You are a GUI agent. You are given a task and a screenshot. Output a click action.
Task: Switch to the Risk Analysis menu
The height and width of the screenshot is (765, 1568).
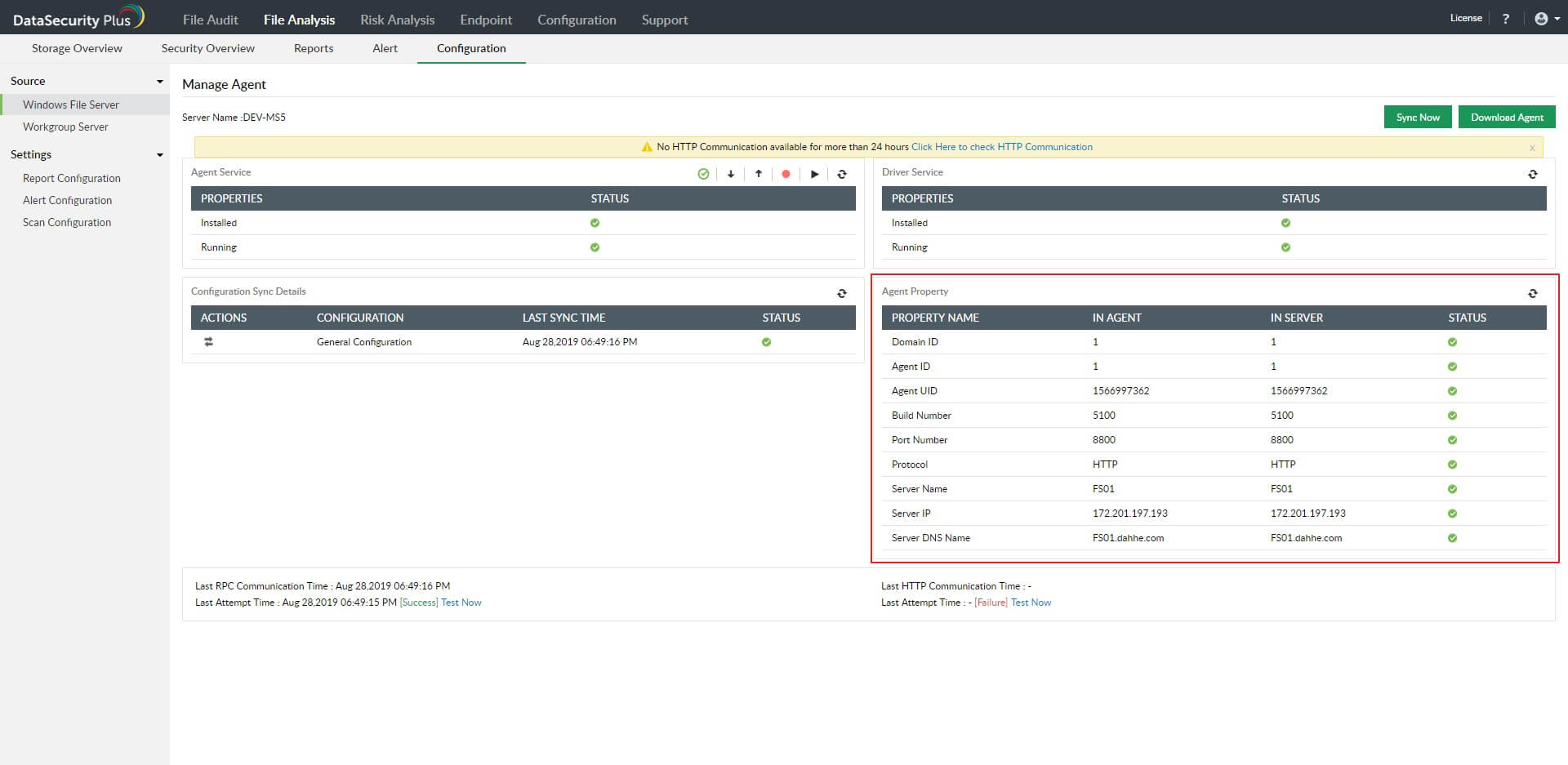click(398, 20)
